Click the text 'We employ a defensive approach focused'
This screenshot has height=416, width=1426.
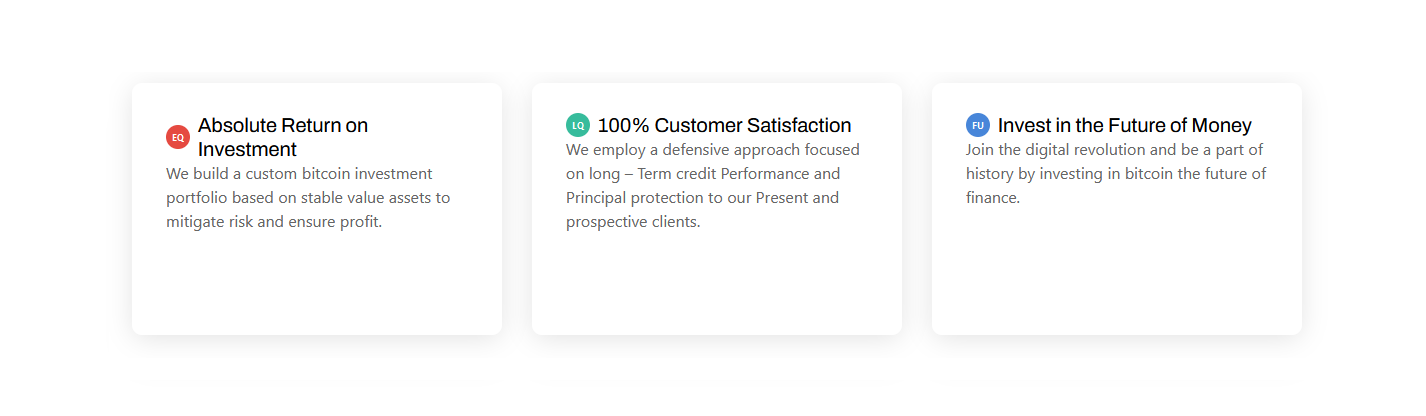click(713, 150)
